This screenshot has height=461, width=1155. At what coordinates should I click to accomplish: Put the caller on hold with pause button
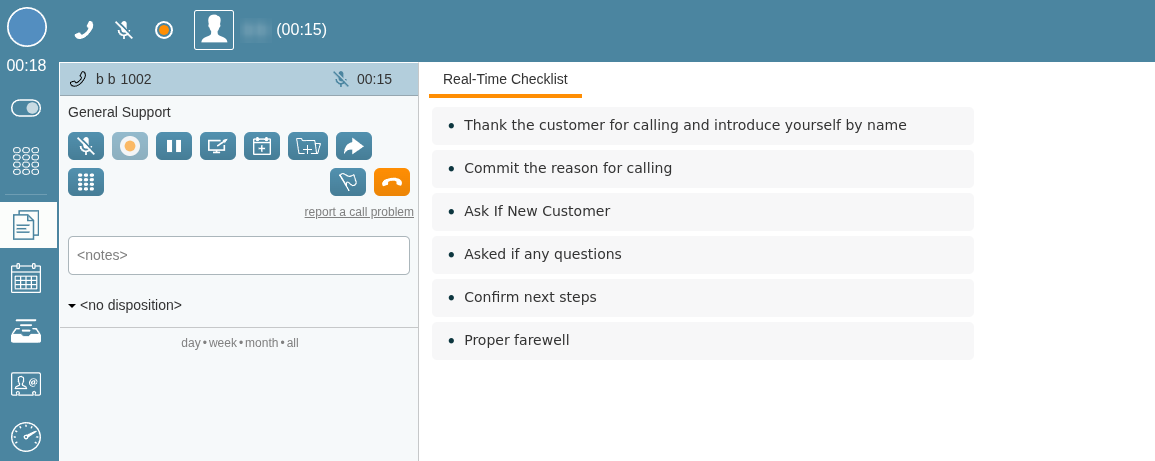click(174, 146)
